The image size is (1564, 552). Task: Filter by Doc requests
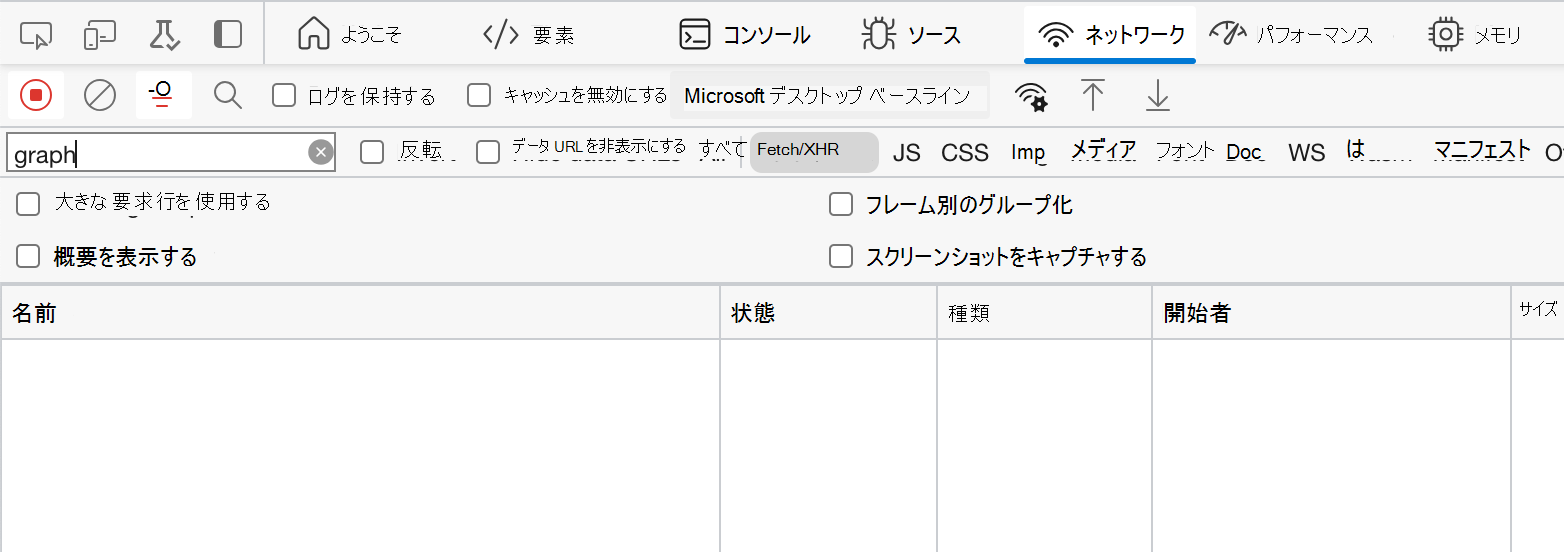(1244, 152)
